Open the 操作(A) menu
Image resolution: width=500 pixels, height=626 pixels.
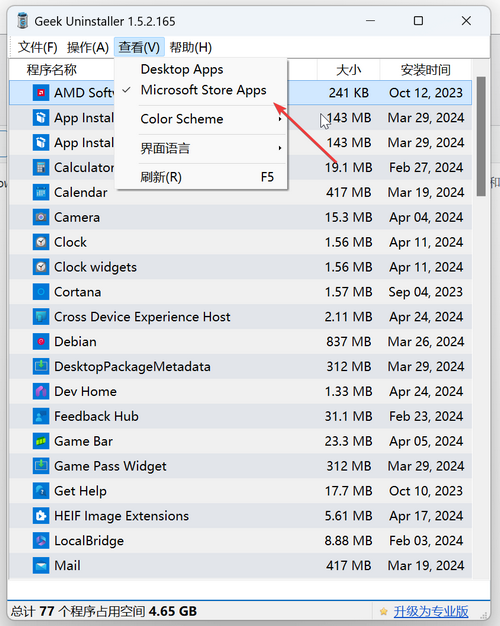(88, 48)
